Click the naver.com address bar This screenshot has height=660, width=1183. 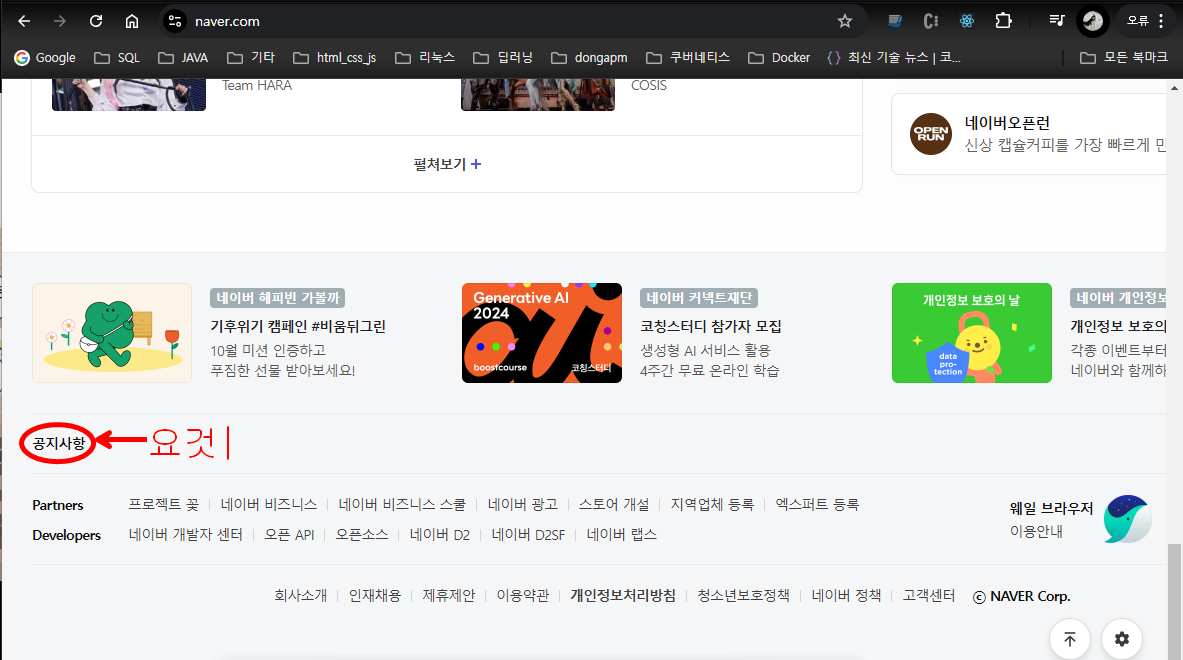[x=513, y=21]
